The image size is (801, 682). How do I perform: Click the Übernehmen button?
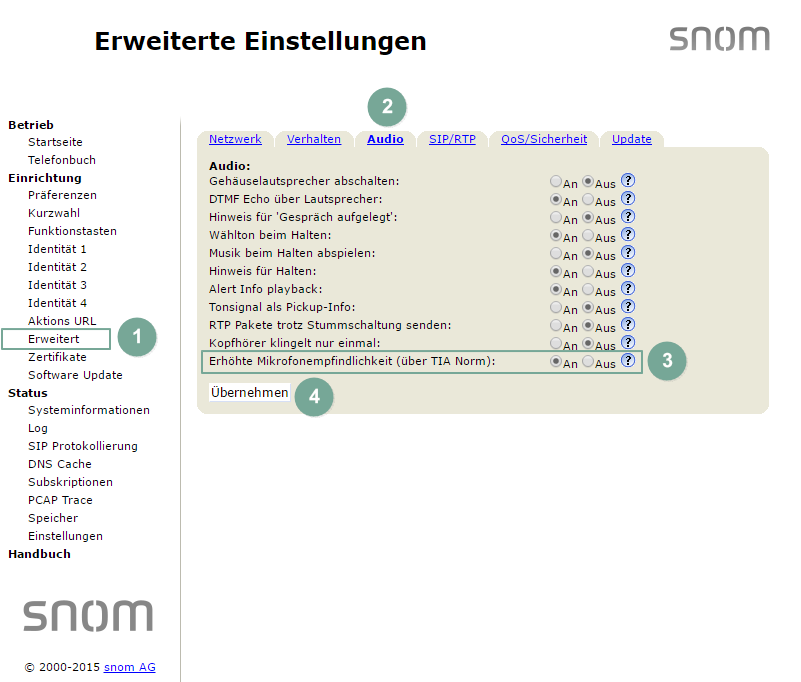point(250,393)
